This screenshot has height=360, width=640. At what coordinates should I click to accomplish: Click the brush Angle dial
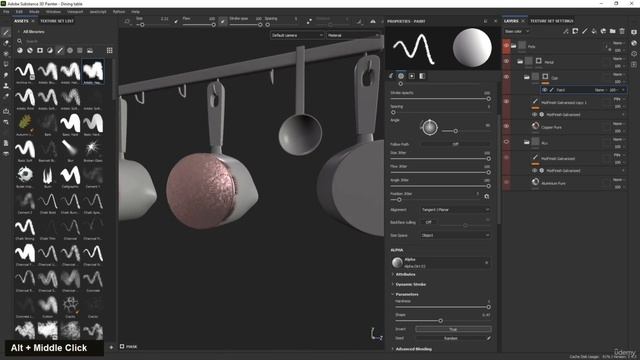pos(429,128)
